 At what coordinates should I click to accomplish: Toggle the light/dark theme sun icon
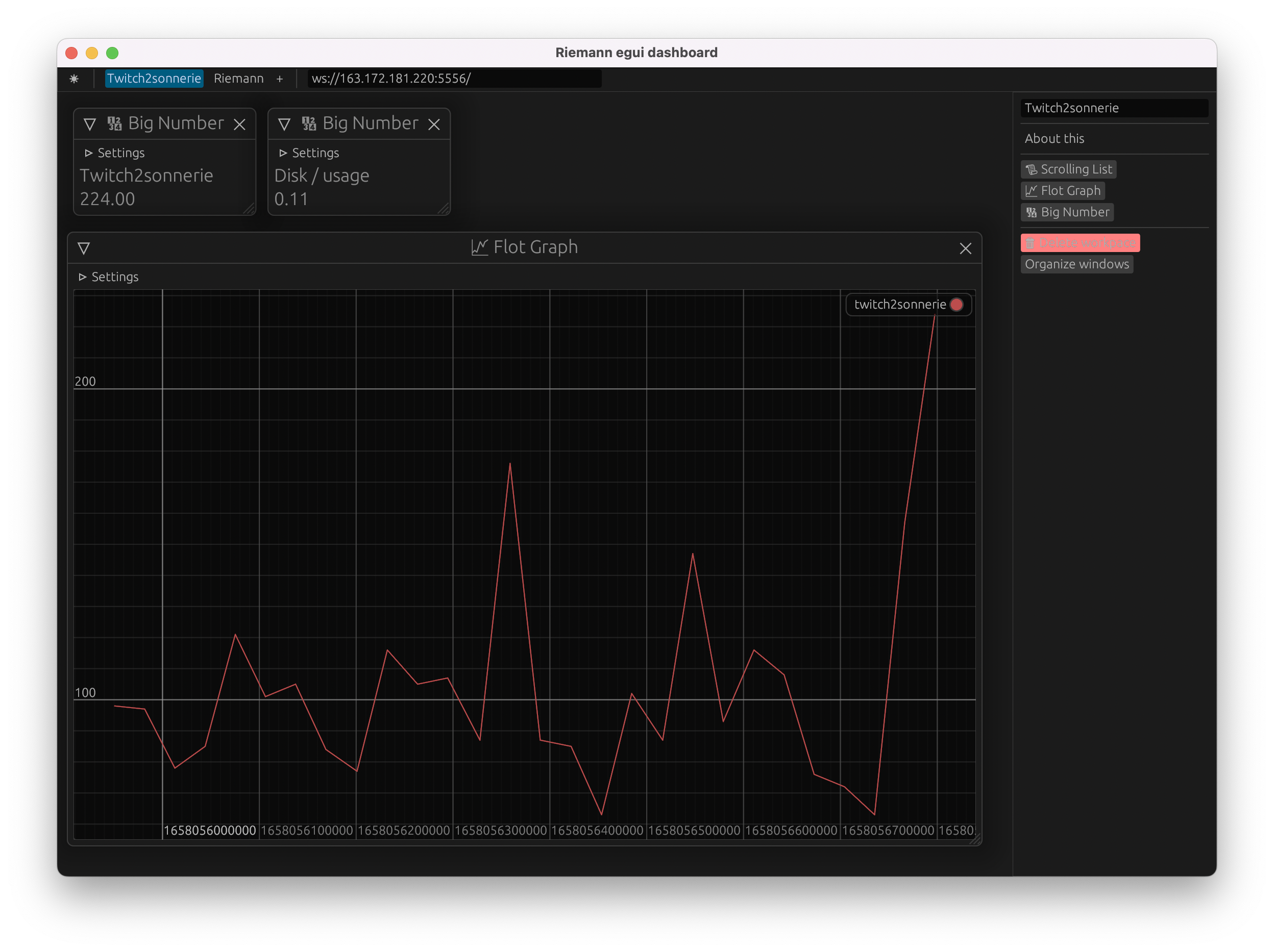[x=73, y=79]
